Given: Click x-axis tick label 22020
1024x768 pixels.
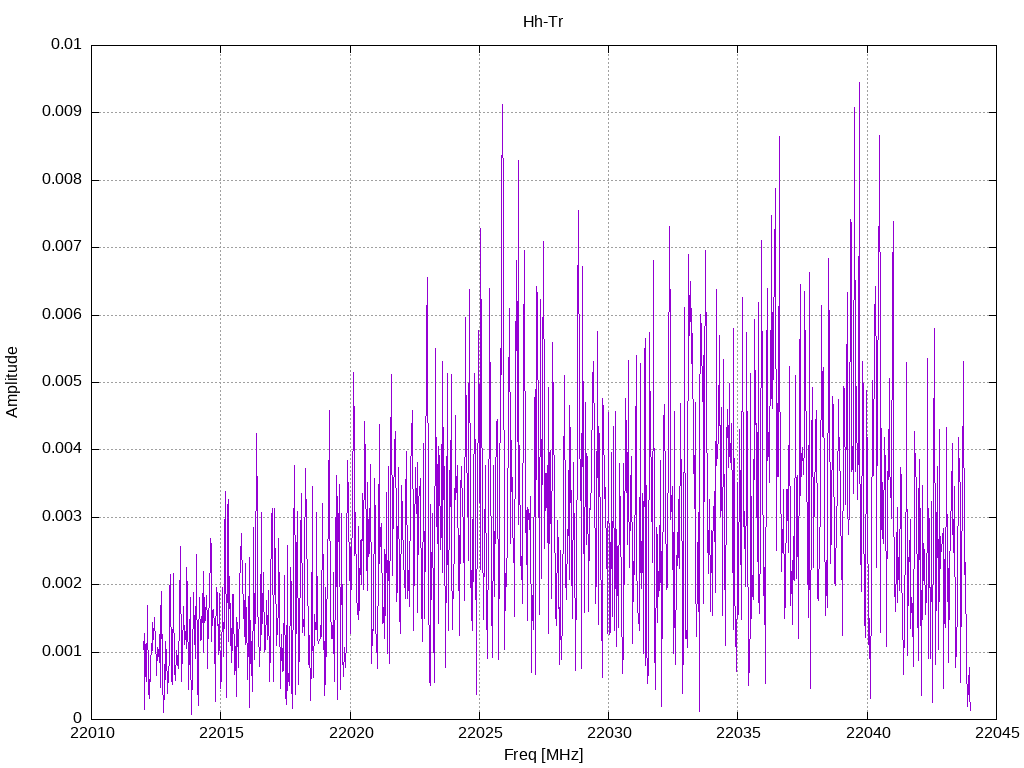Looking at the screenshot, I should point(351,733).
